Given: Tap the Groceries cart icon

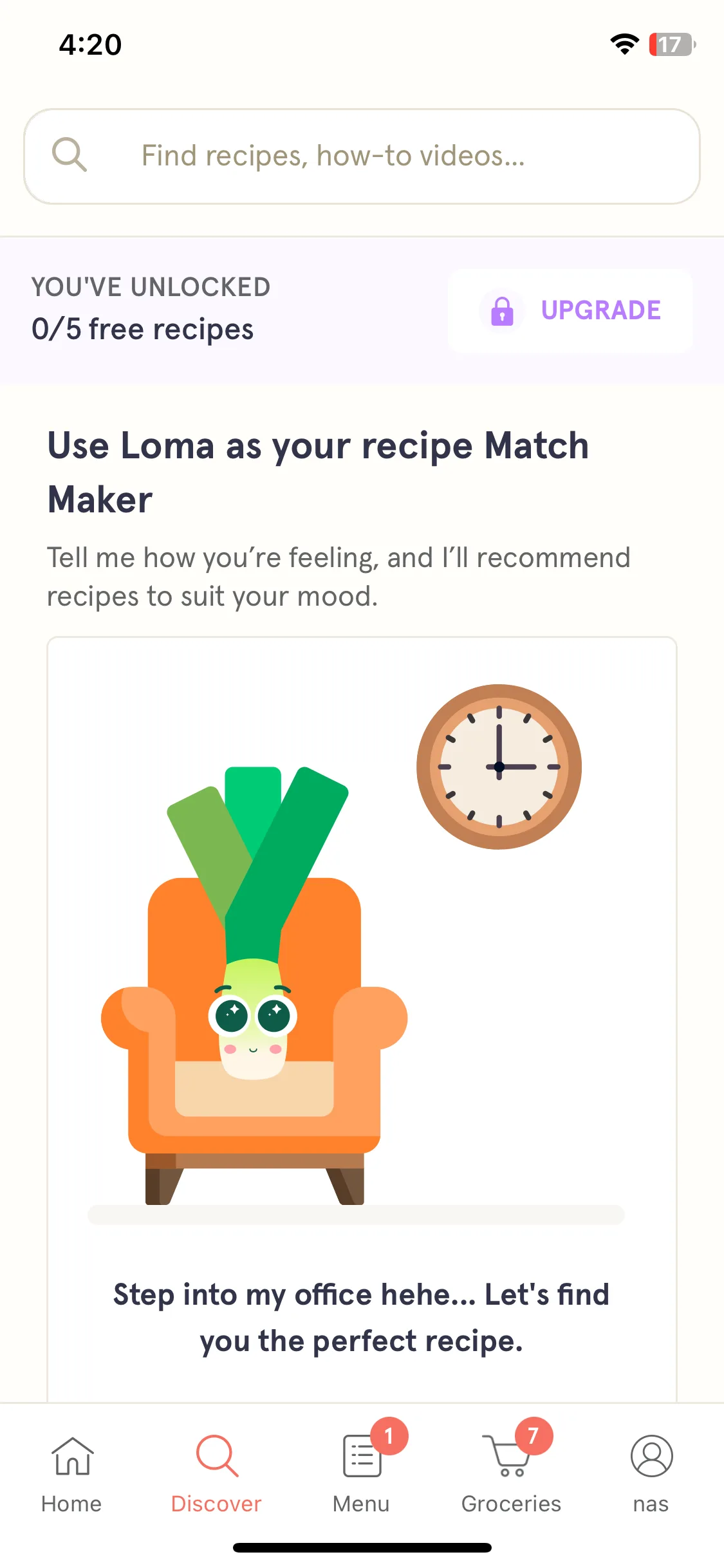Looking at the screenshot, I should click(x=505, y=1456).
